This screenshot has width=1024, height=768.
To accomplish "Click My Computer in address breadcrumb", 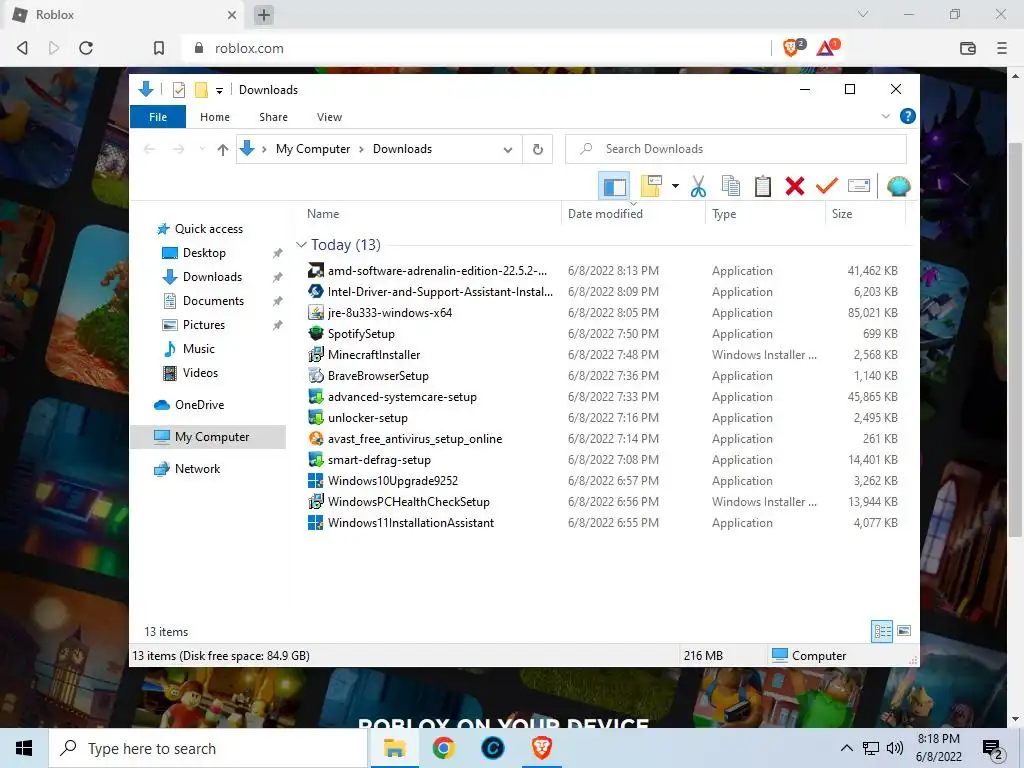I will pyautogui.click(x=313, y=149).
